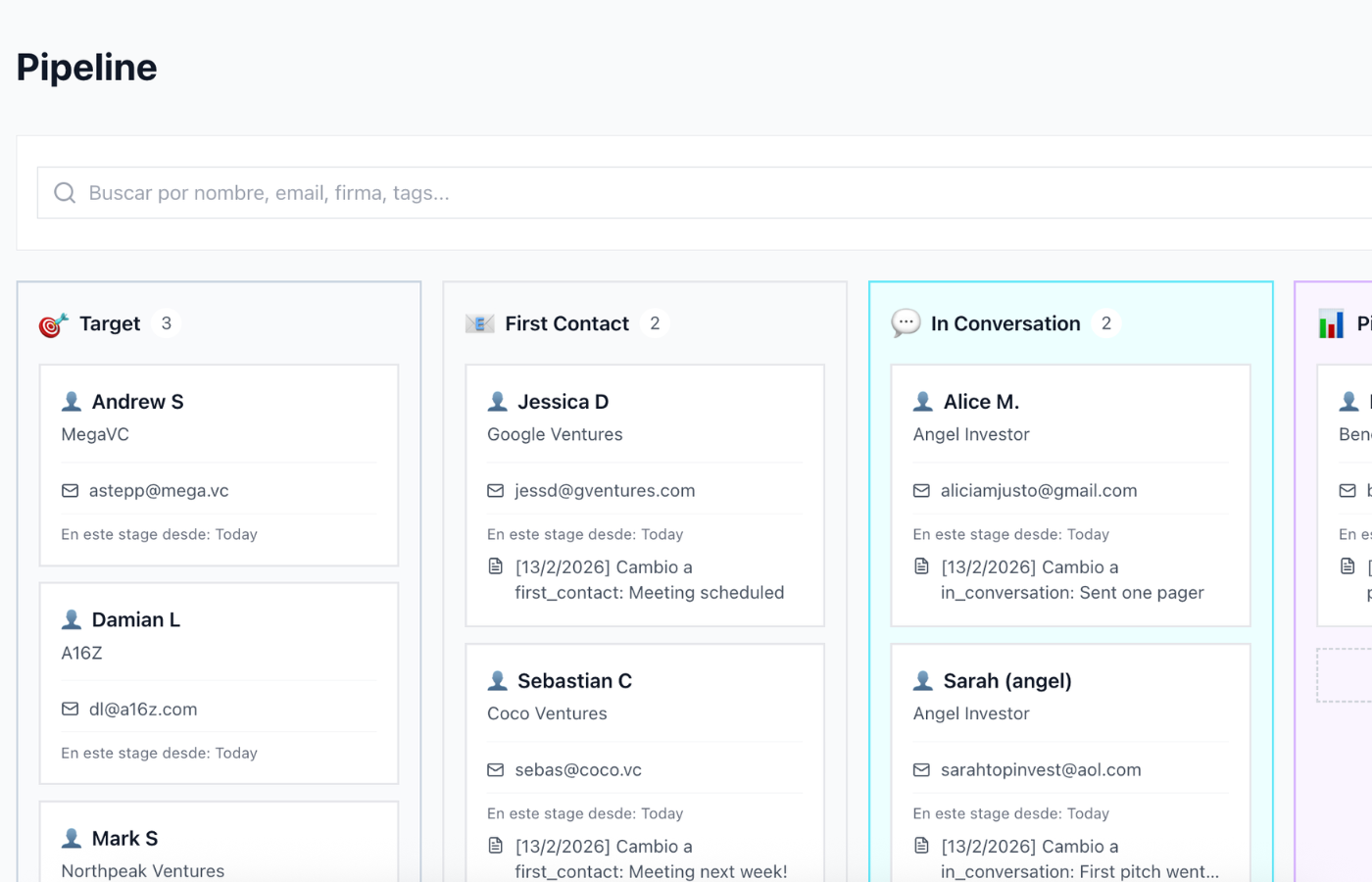Select the In Conversation column header
Viewport: 1372px width, 882px height.
pos(1005,324)
